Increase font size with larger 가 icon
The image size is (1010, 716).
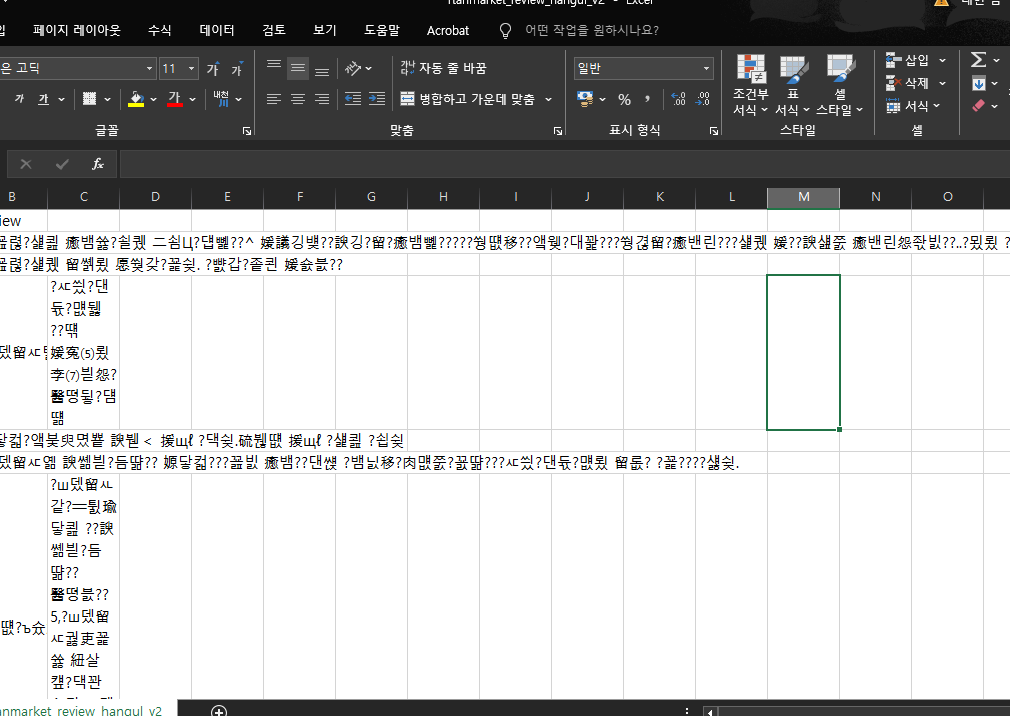point(213,69)
